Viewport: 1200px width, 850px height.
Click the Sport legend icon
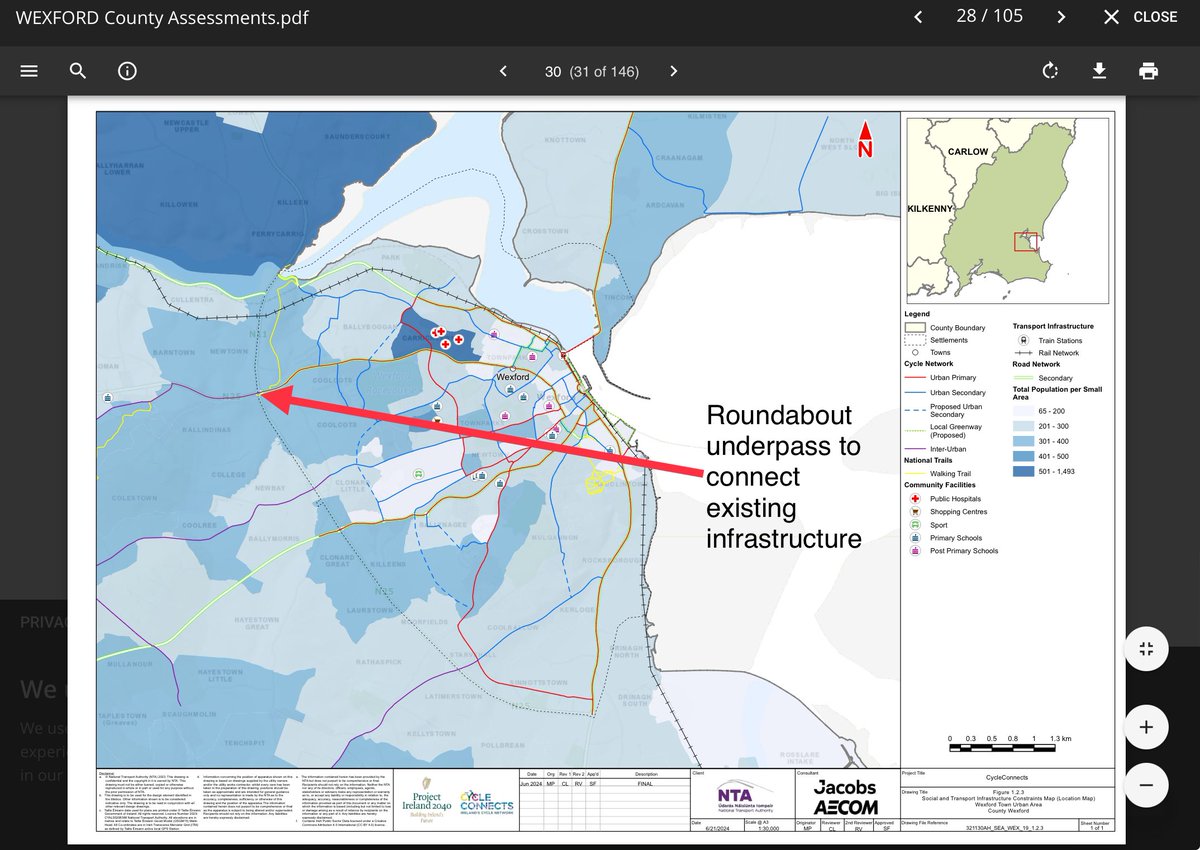914,524
